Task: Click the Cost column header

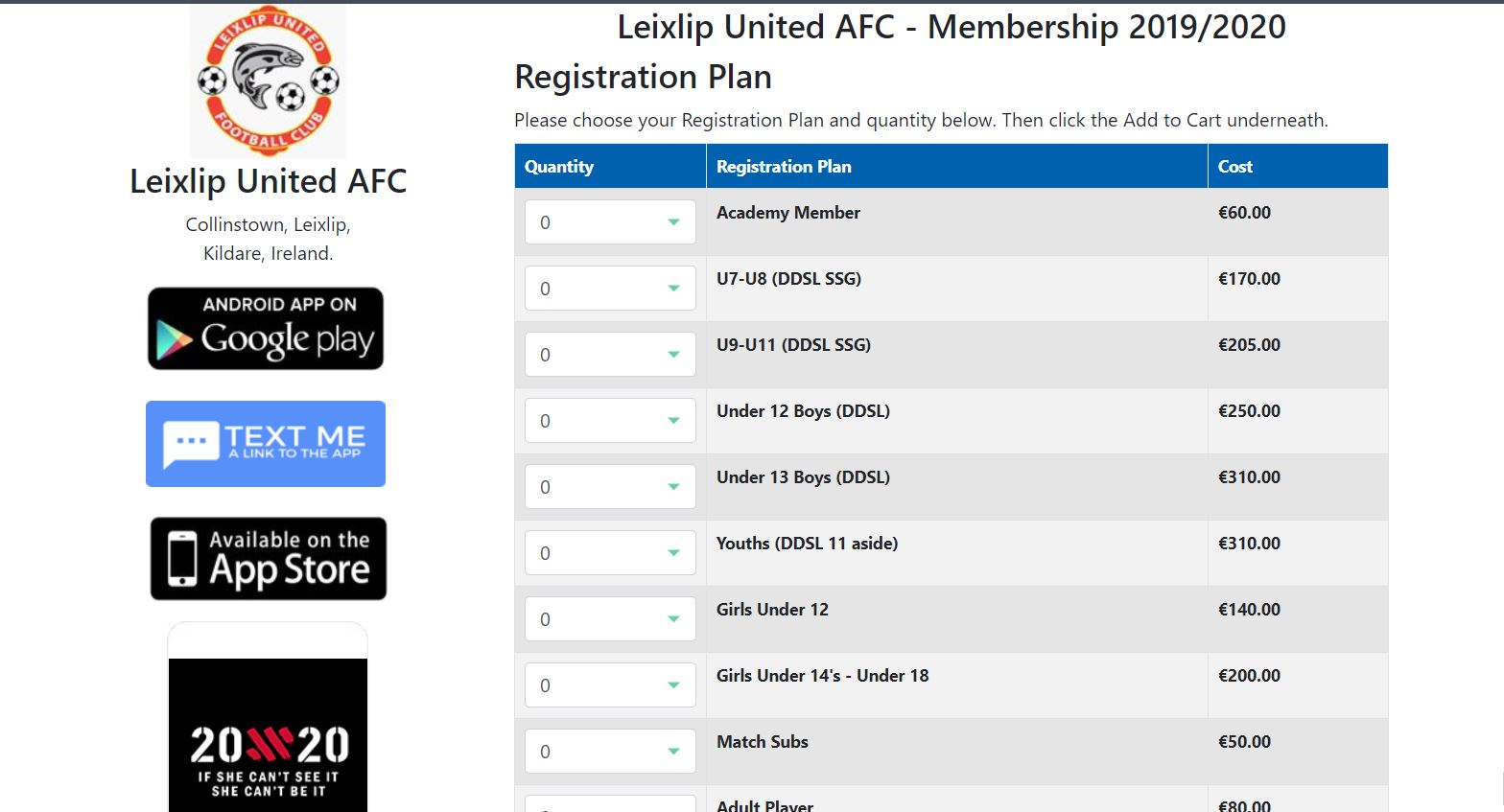Action: (x=1235, y=167)
